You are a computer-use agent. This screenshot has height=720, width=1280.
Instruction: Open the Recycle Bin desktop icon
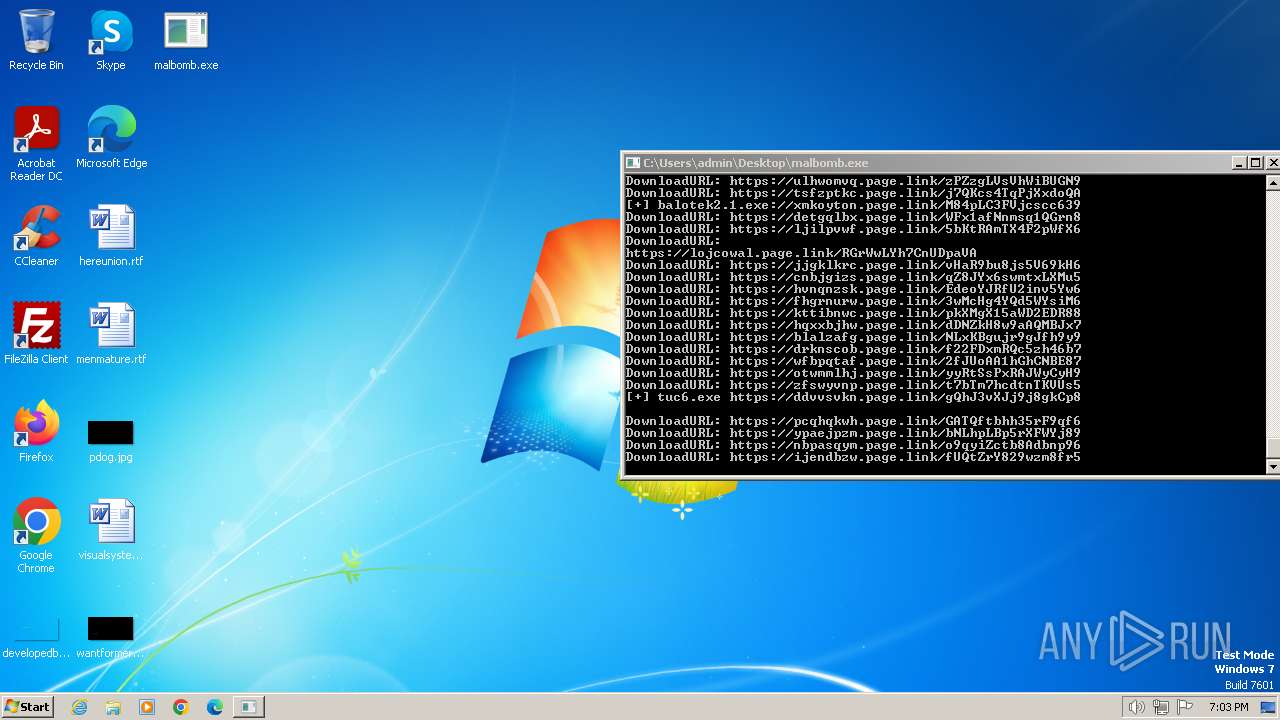tap(36, 40)
